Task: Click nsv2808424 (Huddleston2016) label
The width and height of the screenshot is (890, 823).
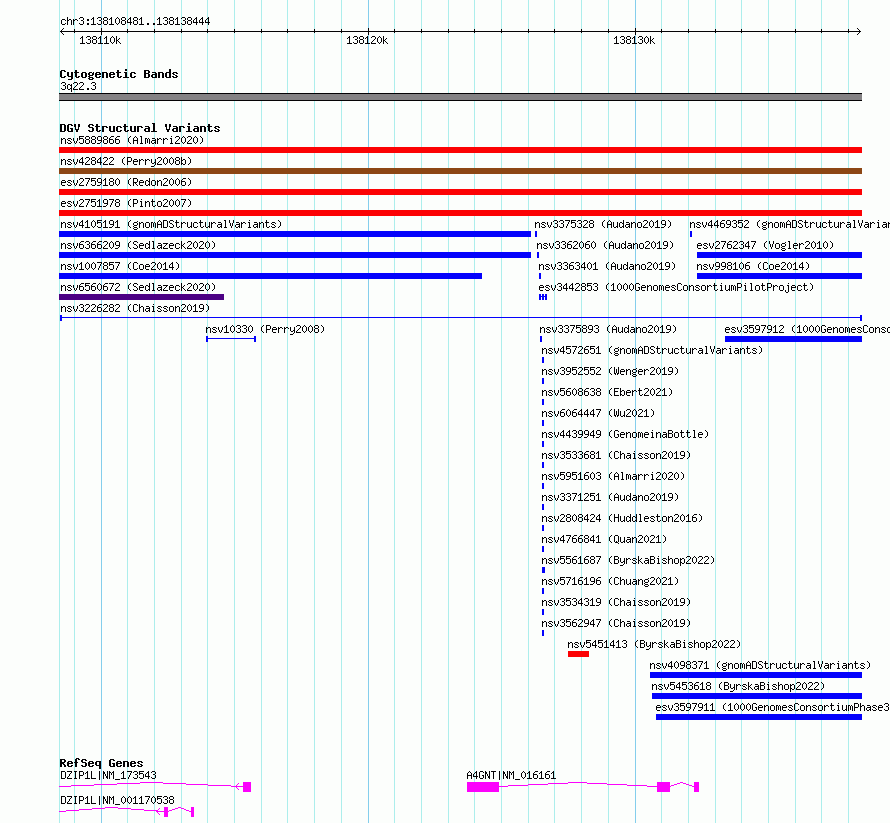Action: 622,518
